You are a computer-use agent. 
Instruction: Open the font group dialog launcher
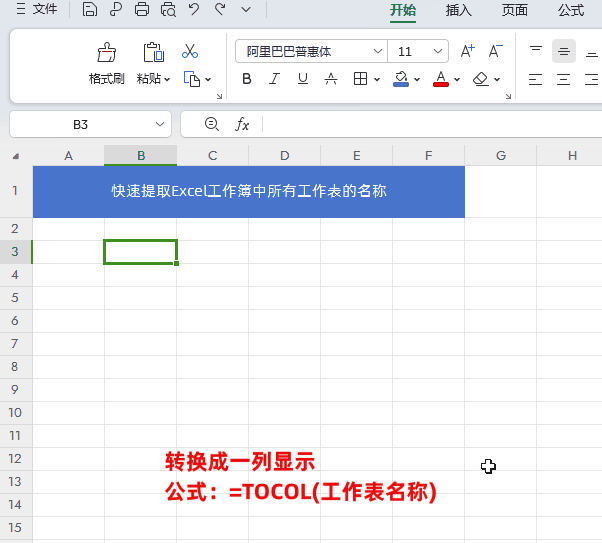(508, 96)
